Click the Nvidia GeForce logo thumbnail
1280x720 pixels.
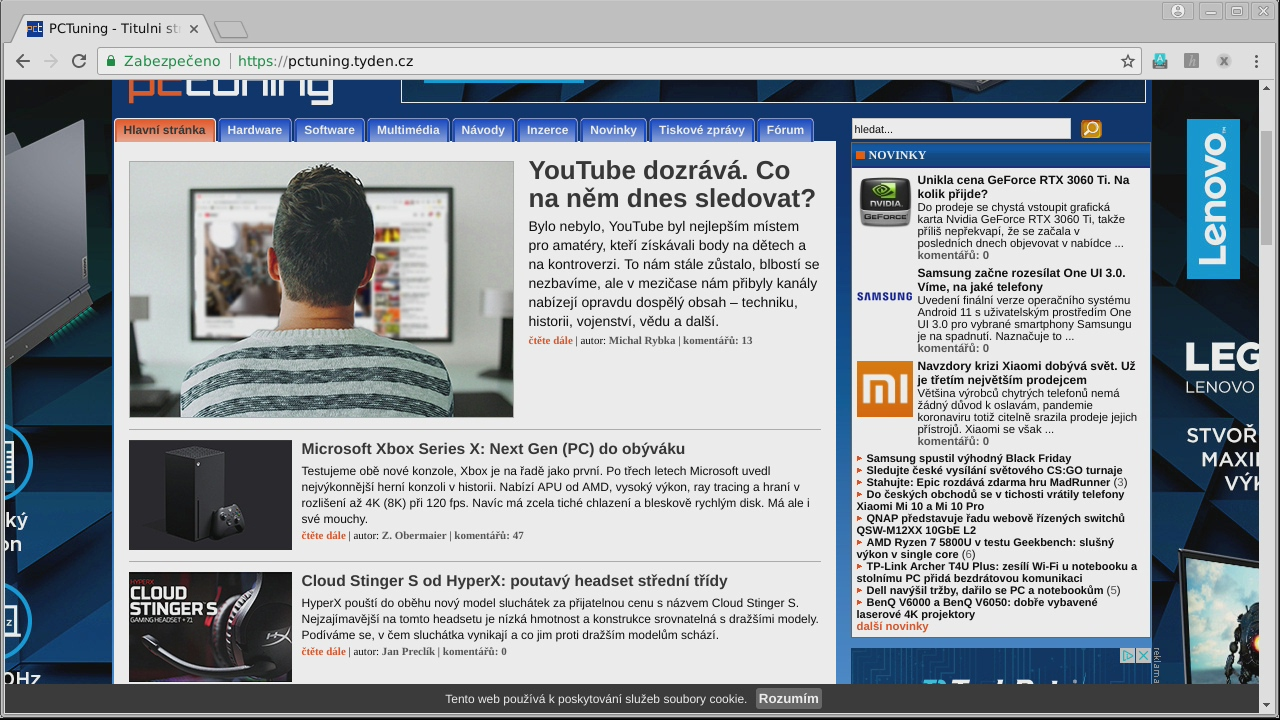pos(885,202)
